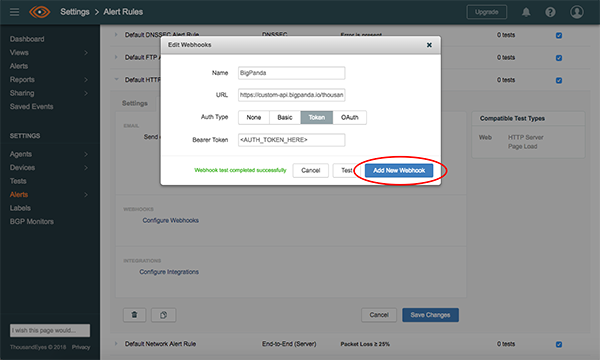Switch to the Settings tab of rule
This screenshot has height=360, width=600.
(135, 103)
